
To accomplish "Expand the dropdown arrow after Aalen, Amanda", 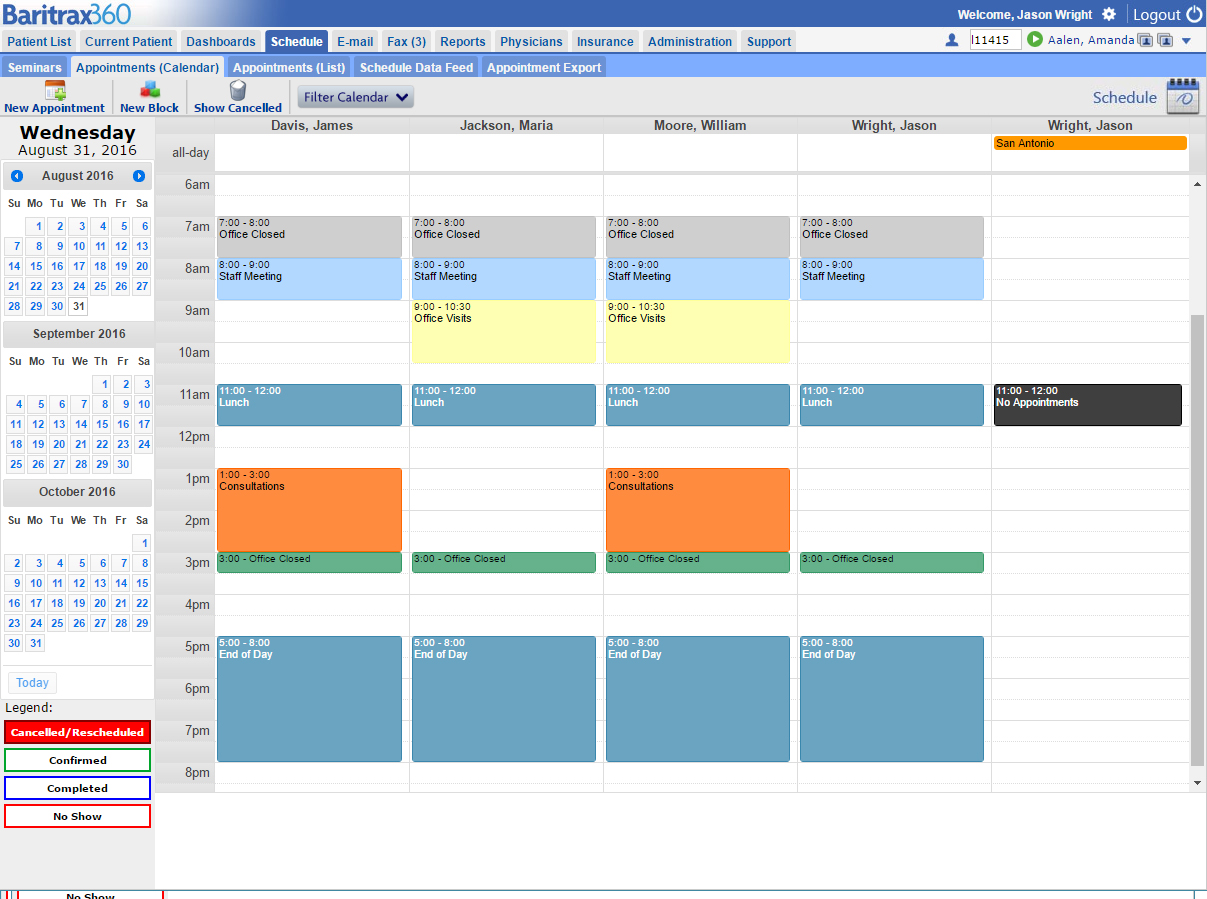I will point(1186,41).
